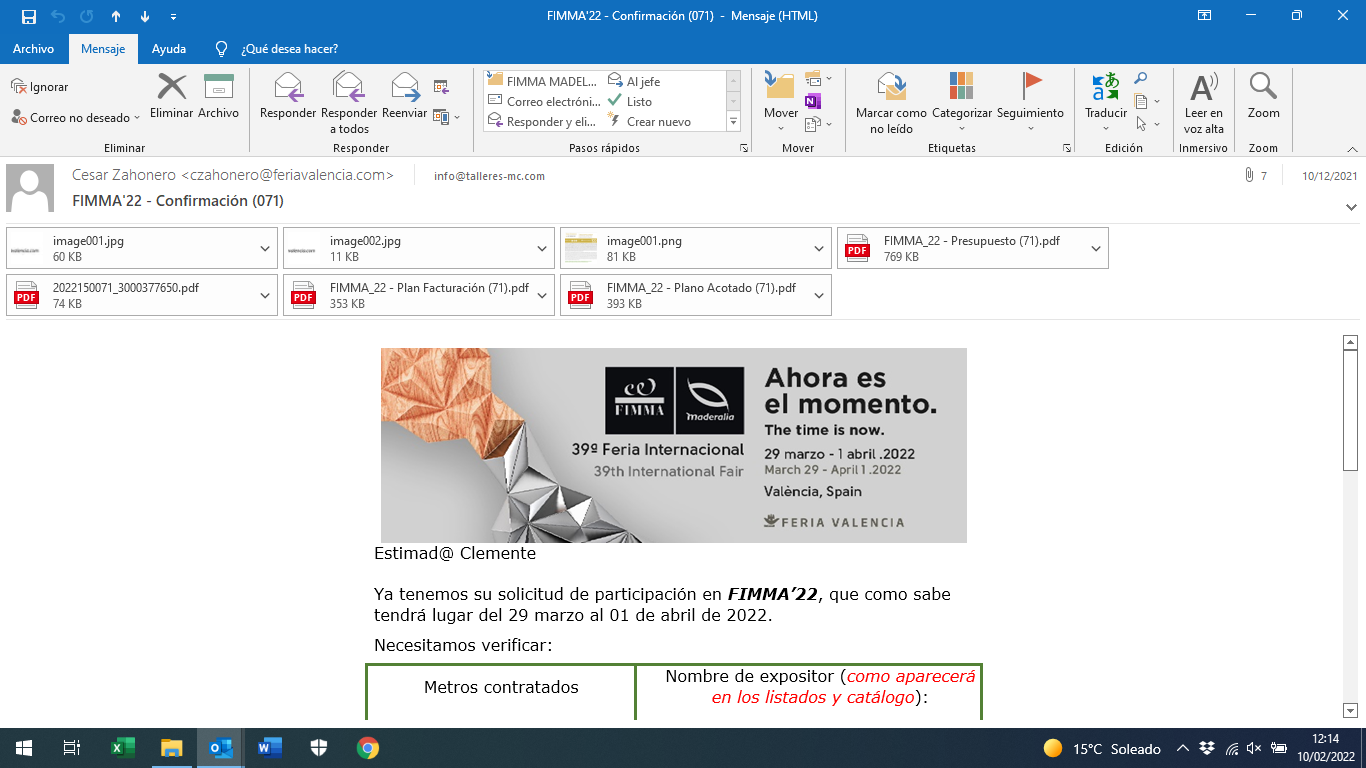Open the Rules dropdown in Mover group
This screenshot has height=768, width=1366.
[818, 78]
